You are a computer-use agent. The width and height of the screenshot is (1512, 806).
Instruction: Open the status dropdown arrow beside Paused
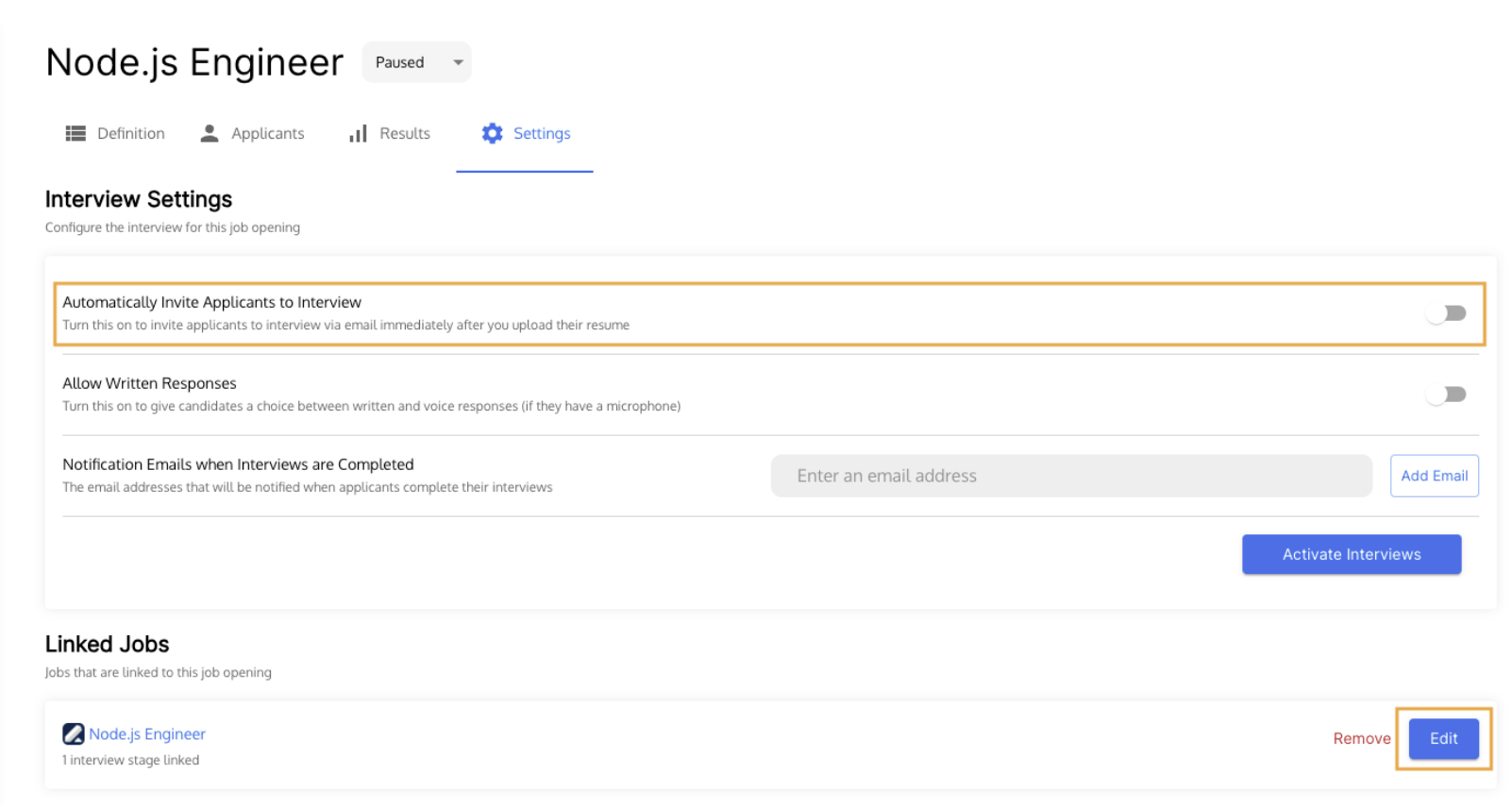pyautogui.click(x=458, y=62)
